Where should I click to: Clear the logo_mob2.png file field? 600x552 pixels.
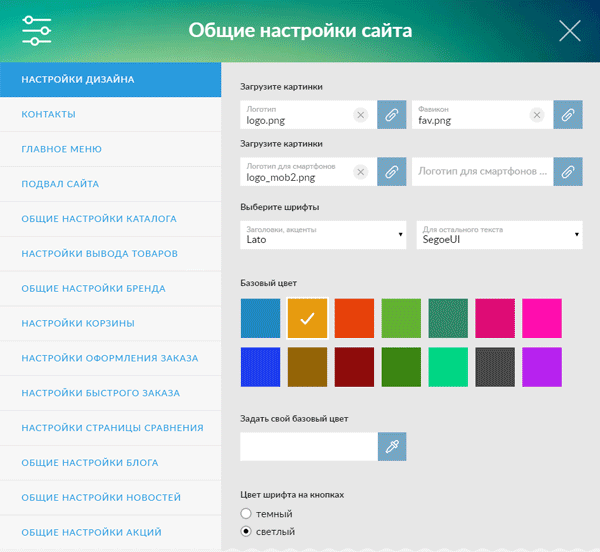click(360, 172)
